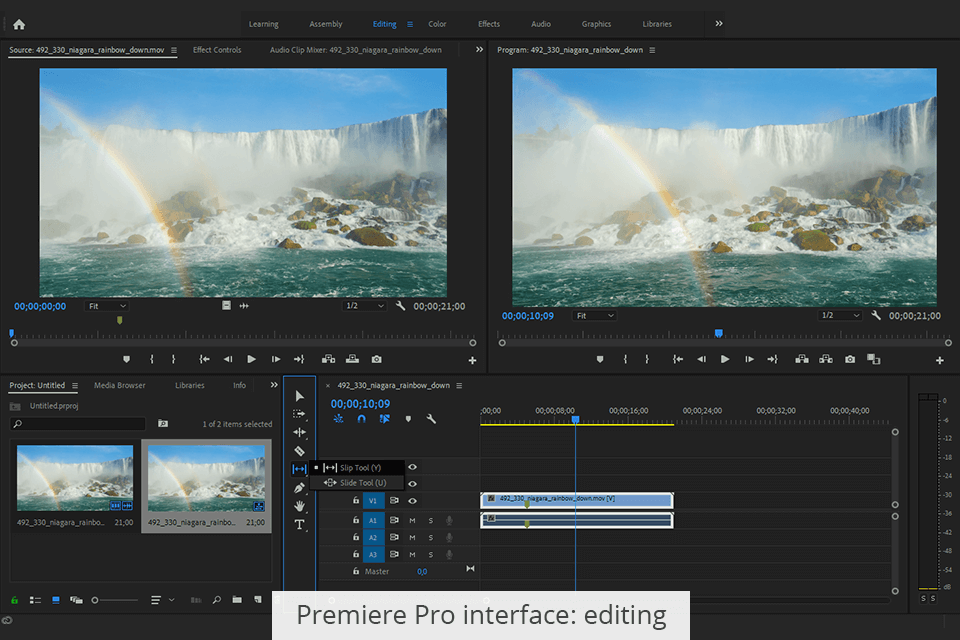Select the Track Select Forward tool
The width and height of the screenshot is (960, 640).
(299, 414)
